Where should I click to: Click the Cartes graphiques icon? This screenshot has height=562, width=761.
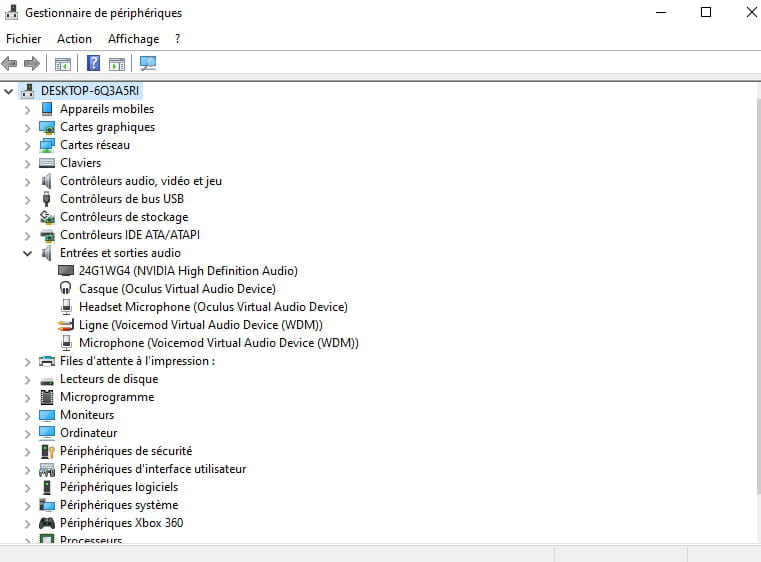(47, 127)
